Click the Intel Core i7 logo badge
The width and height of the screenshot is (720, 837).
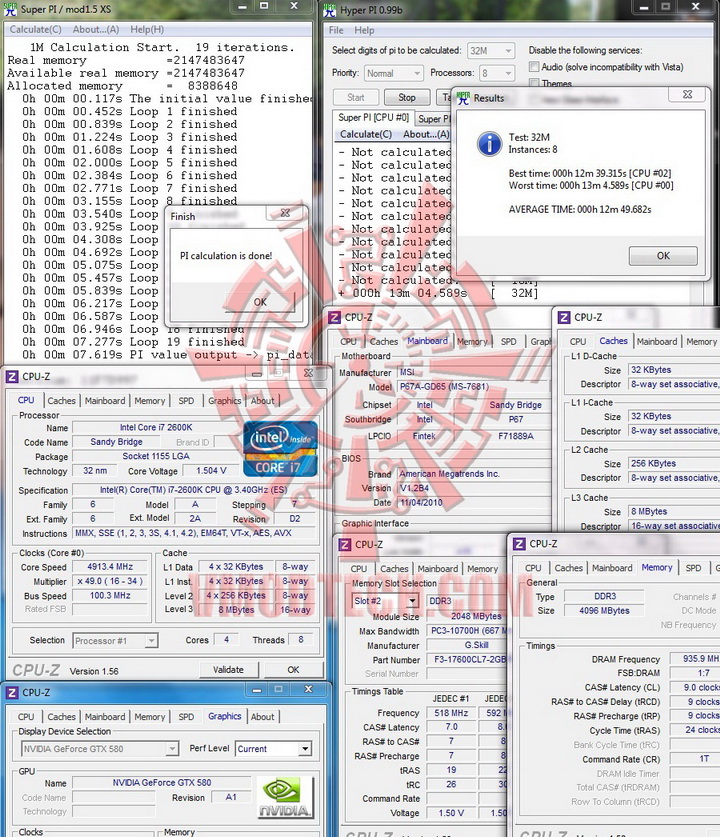click(280, 449)
